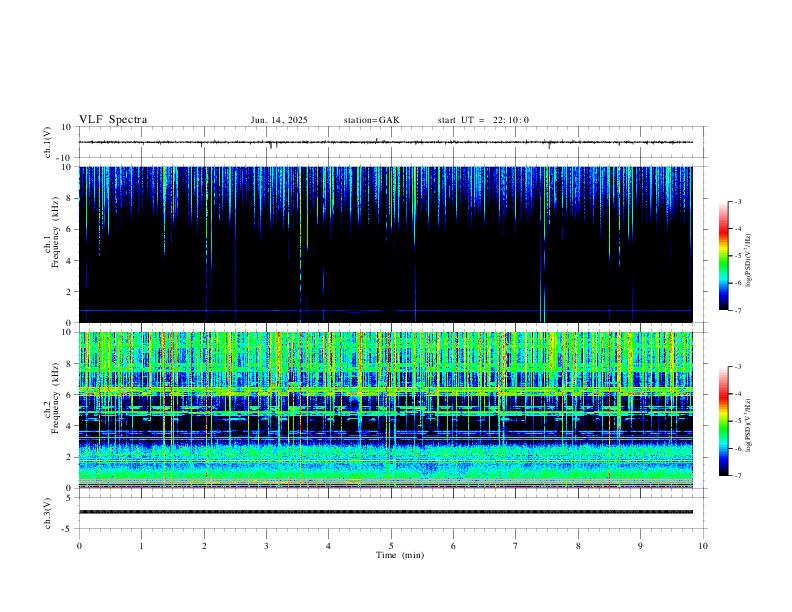
Task: Click the "ch.1(V)" waveform axis label
Action: (x=48, y=142)
